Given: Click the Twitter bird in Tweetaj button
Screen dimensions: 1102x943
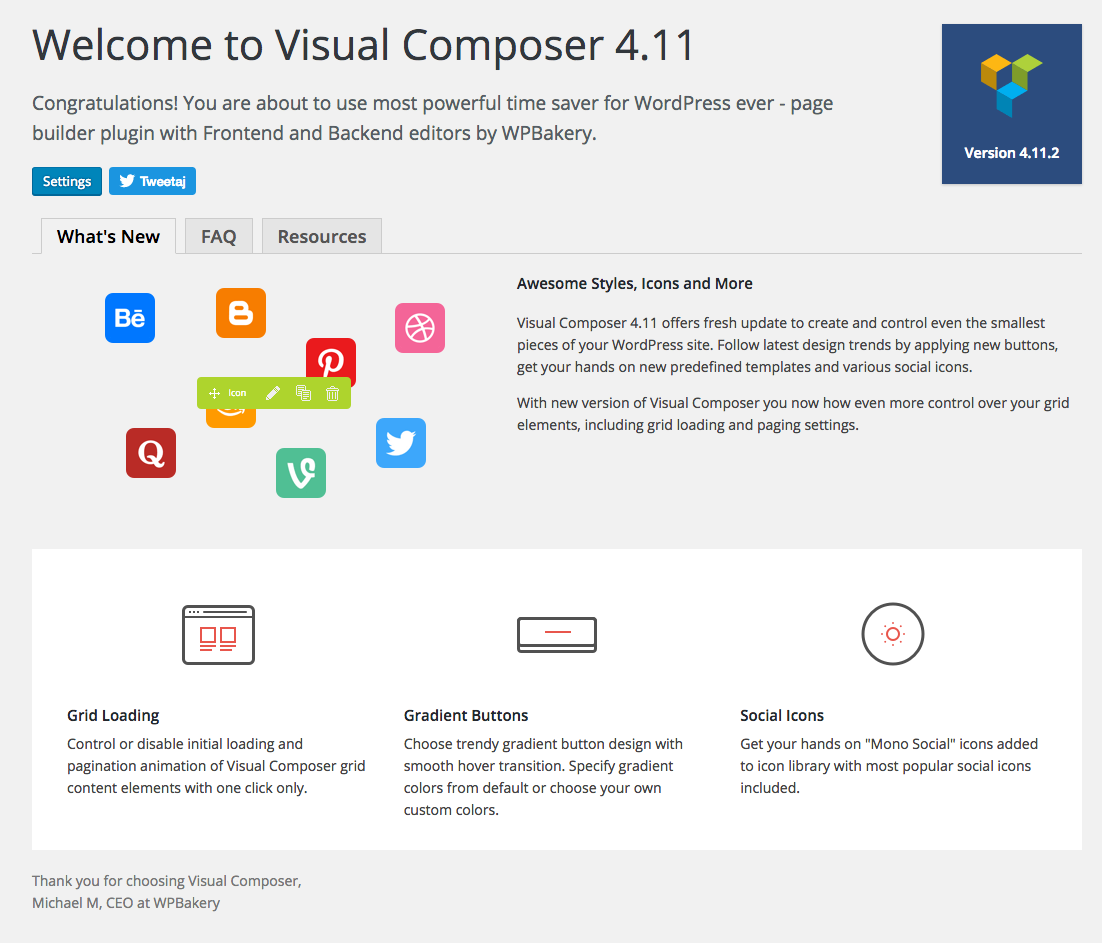Looking at the screenshot, I should (x=127, y=181).
